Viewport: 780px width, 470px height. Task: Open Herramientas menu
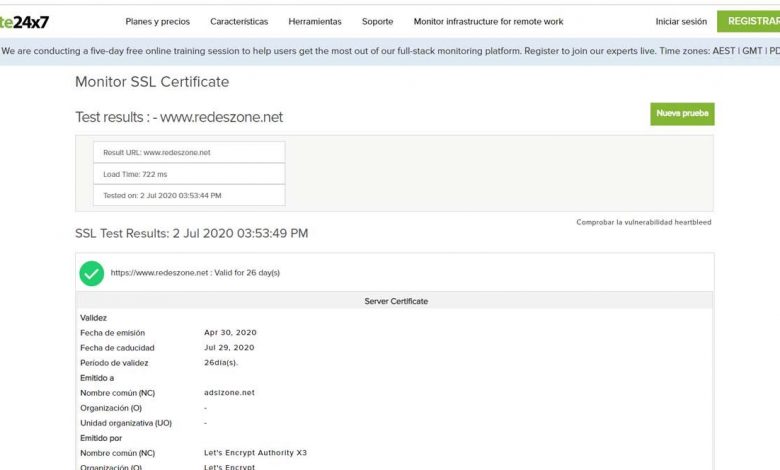(x=315, y=22)
